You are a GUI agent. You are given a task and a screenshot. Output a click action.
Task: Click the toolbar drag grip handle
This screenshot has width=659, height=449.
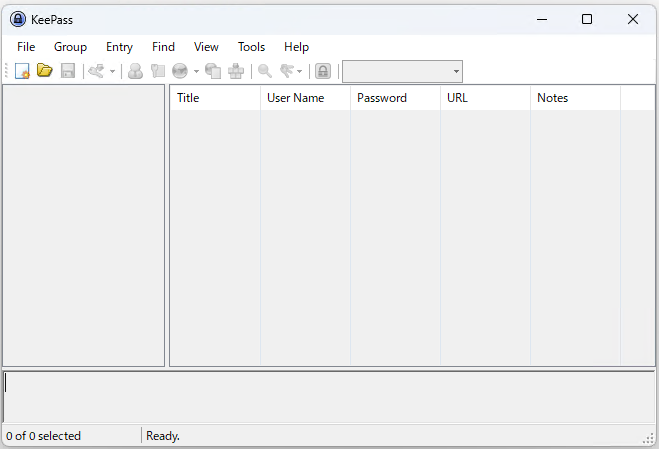[x=6, y=71]
